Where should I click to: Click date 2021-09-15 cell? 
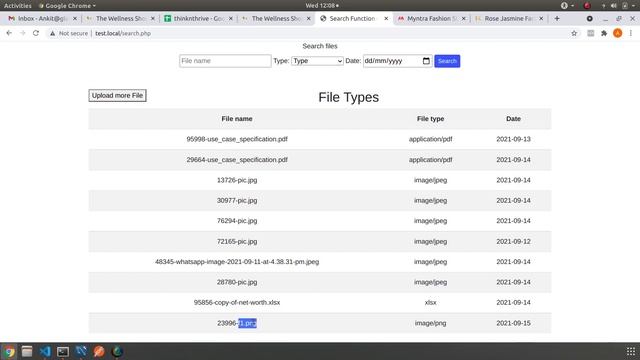click(513, 323)
